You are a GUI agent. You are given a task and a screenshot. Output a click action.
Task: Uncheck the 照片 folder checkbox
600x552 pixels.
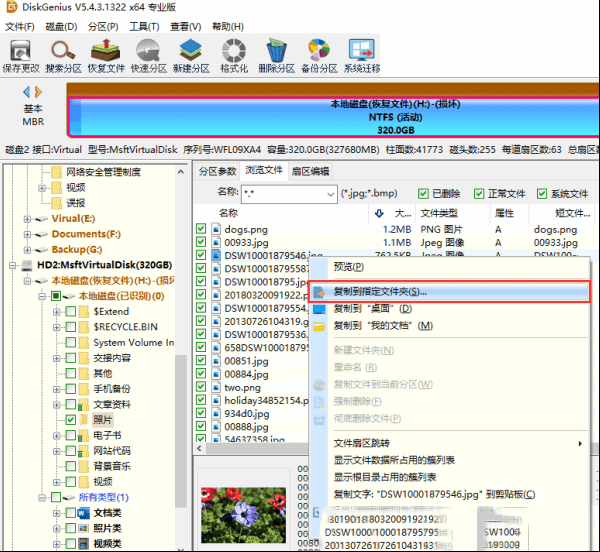tap(70, 420)
